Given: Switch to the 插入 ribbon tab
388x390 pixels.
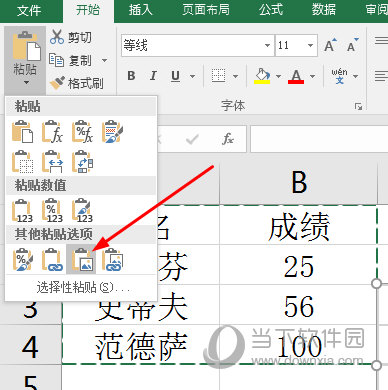Looking at the screenshot, I should (x=141, y=10).
